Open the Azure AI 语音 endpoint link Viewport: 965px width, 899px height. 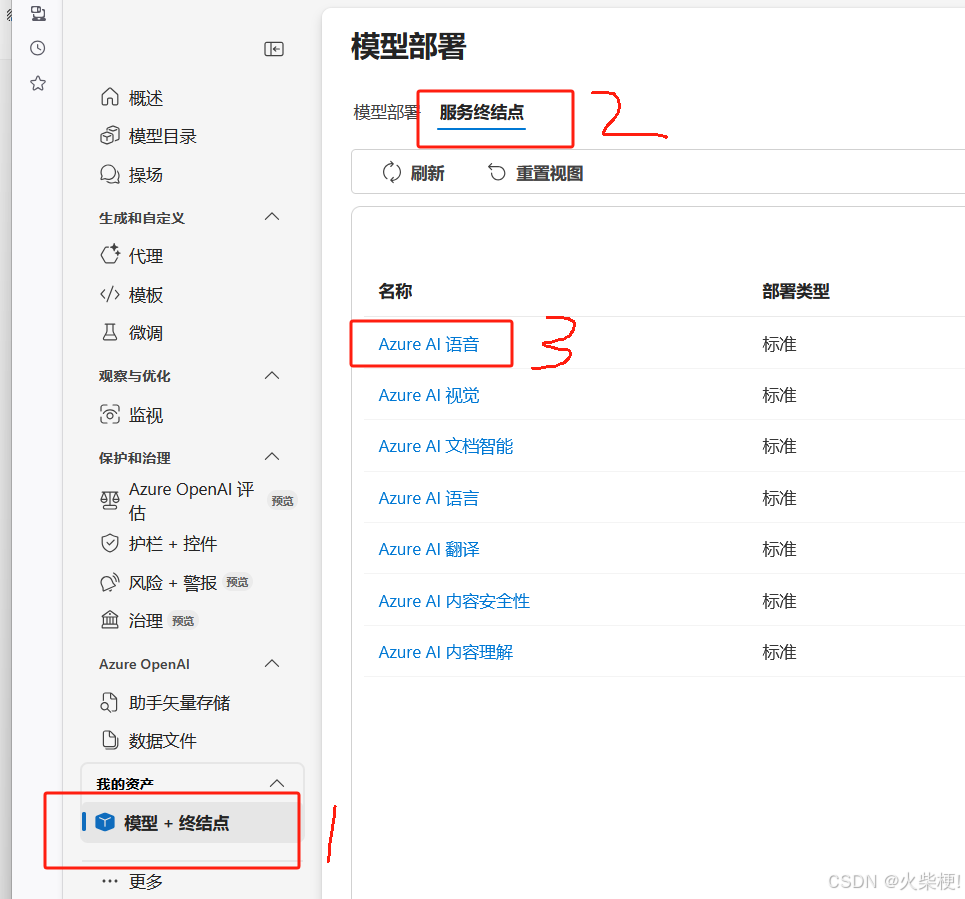[x=429, y=344]
